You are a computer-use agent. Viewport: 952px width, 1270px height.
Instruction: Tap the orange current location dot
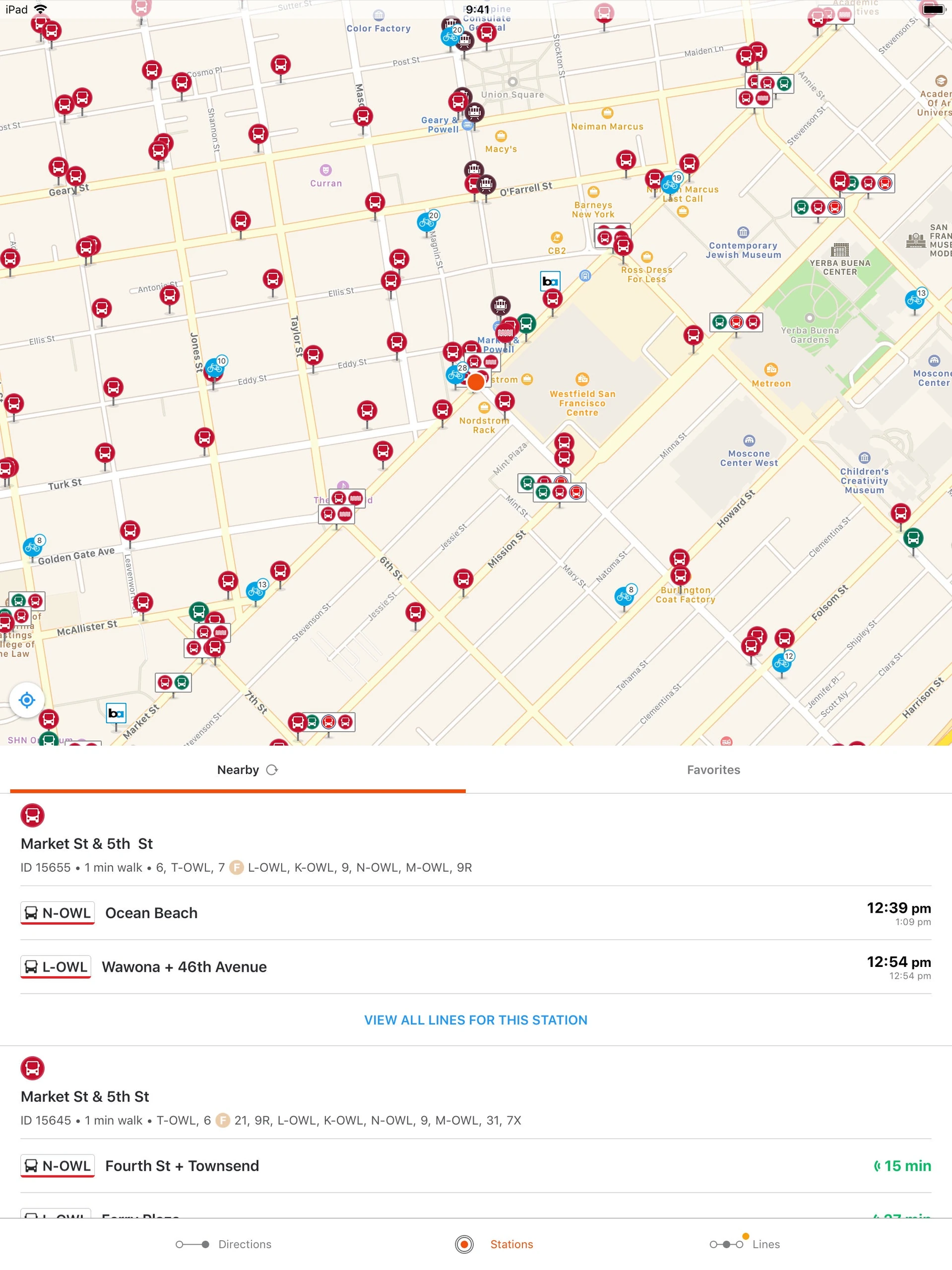coord(476,382)
